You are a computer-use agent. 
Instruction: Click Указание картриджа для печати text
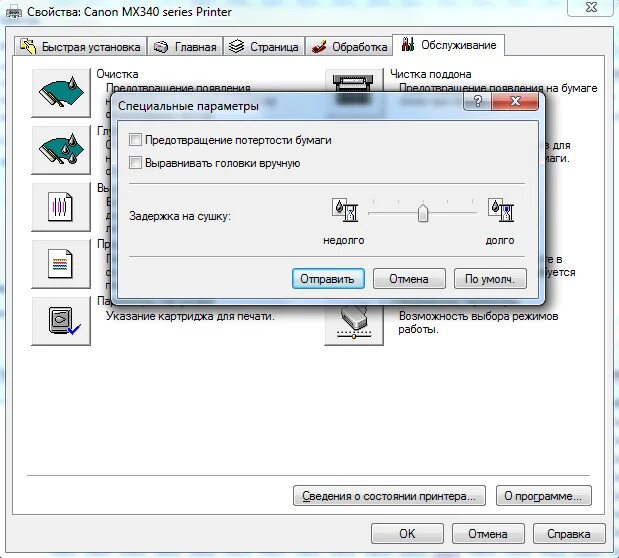[x=190, y=316]
